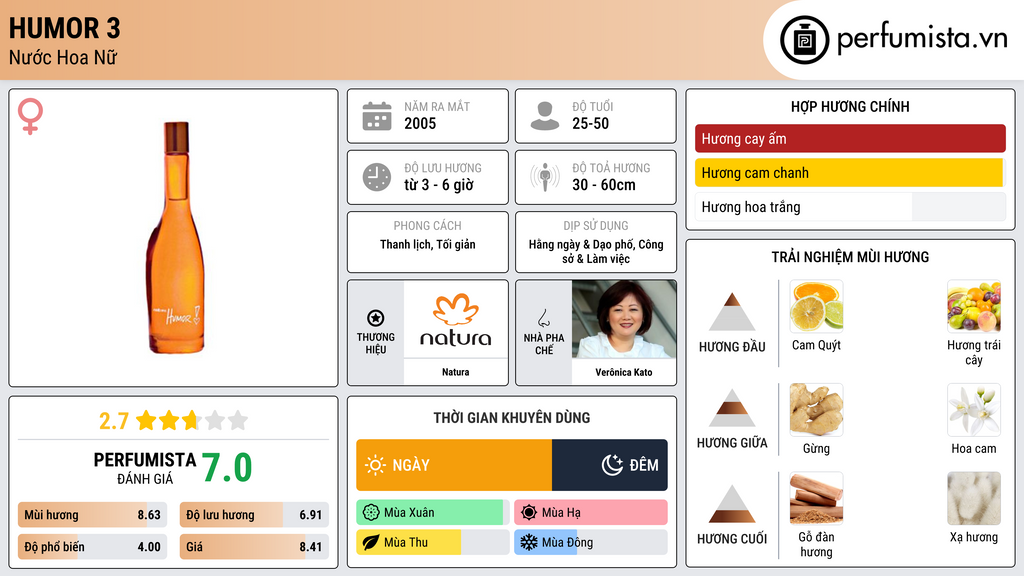Viewport: 1024px width, 576px height.
Task: Click the nose icon above Nhà pha chế
Action: click(x=543, y=318)
